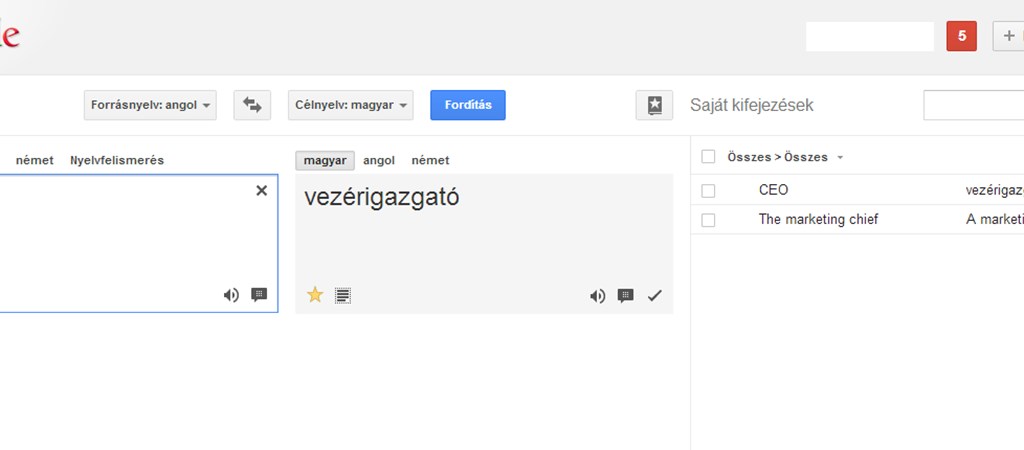Click the blue Fordítás button
This screenshot has height=450, width=1024.
pyautogui.click(x=468, y=105)
